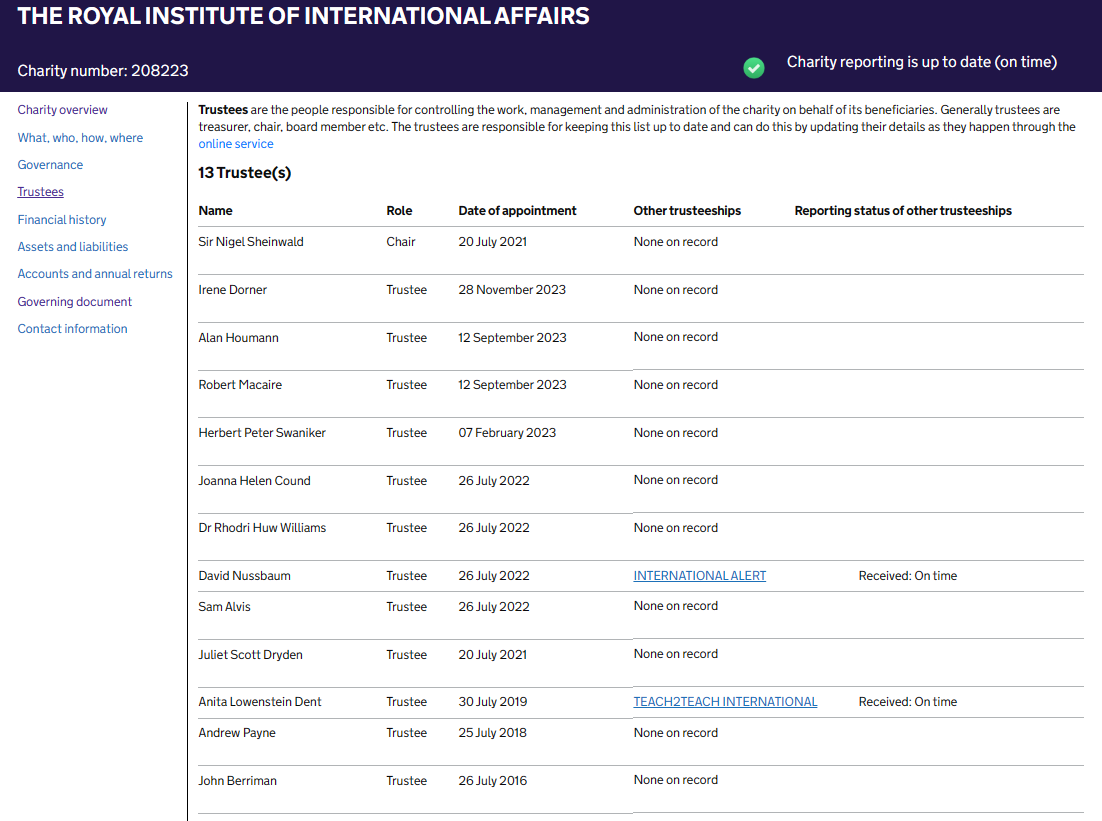Image resolution: width=1102 pixels, height=821 pixels.
Task: Click the green reporting status checkmark icon
Action: click(x=754, y=67)
